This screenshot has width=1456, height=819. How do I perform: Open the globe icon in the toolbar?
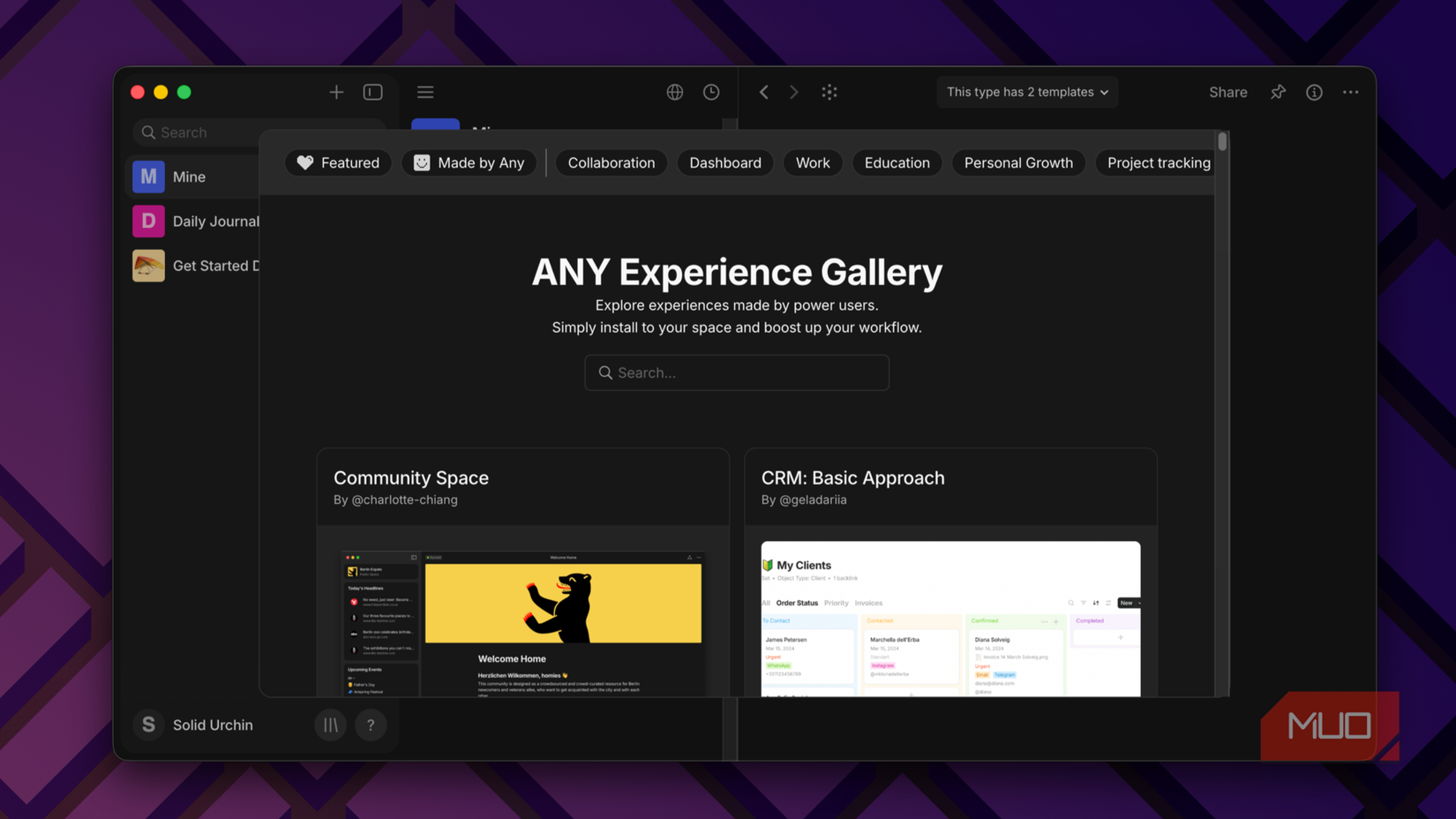click(674, 92)
